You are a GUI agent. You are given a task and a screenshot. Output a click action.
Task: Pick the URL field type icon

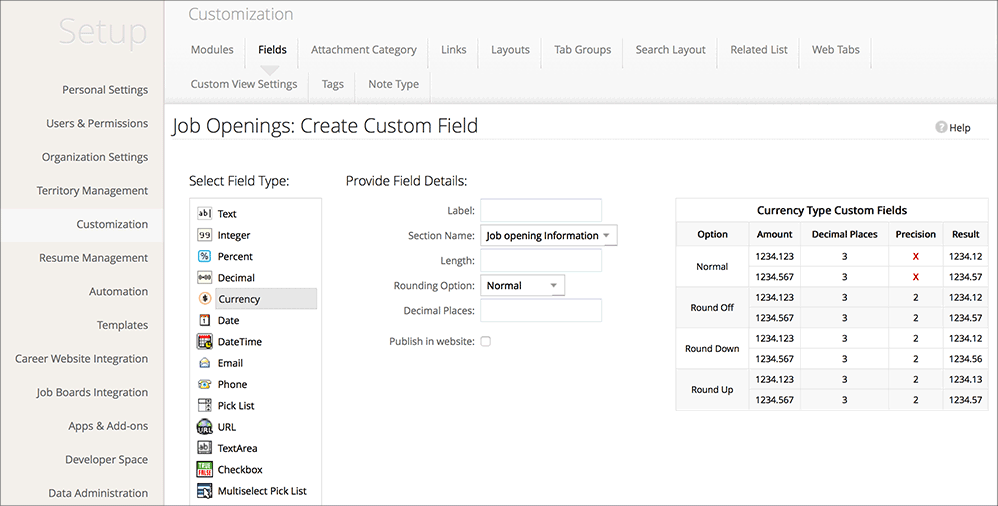tap(204, 427)
